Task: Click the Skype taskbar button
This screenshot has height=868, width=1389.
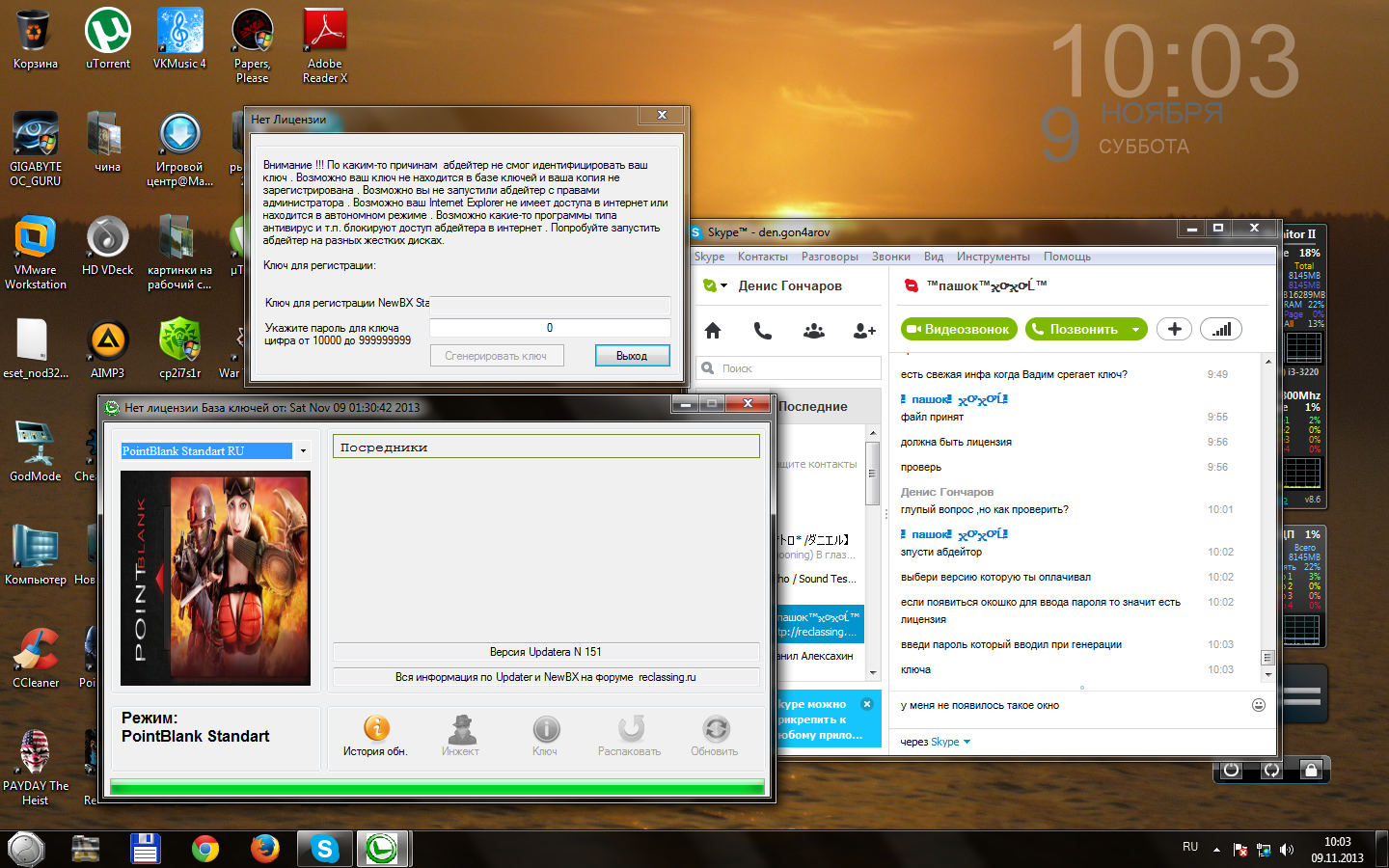Action: (x=325, y=849)
